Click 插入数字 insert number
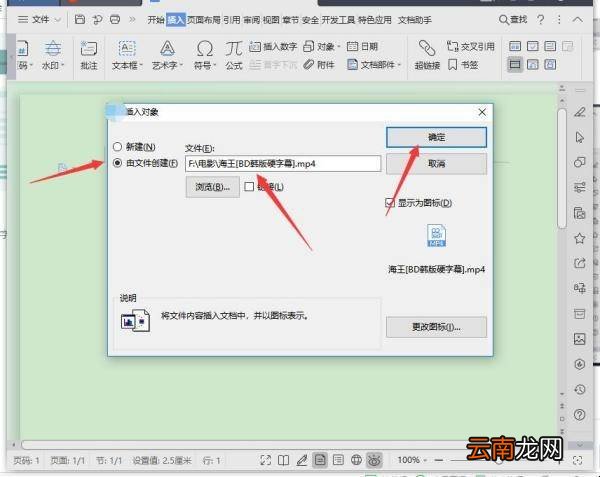The height and width of the screenshot is (477, 600). pyautogui.click(x=273, y=47)
